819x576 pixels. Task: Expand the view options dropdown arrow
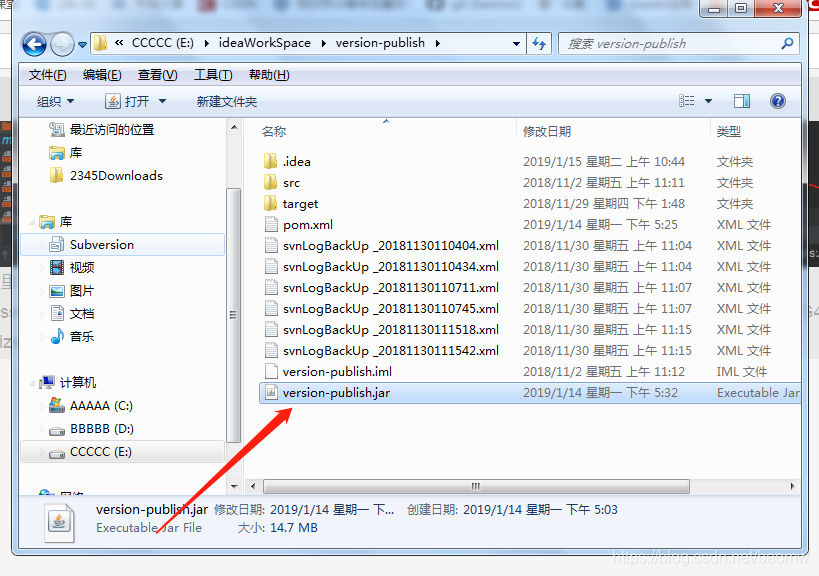coord(708,101)
